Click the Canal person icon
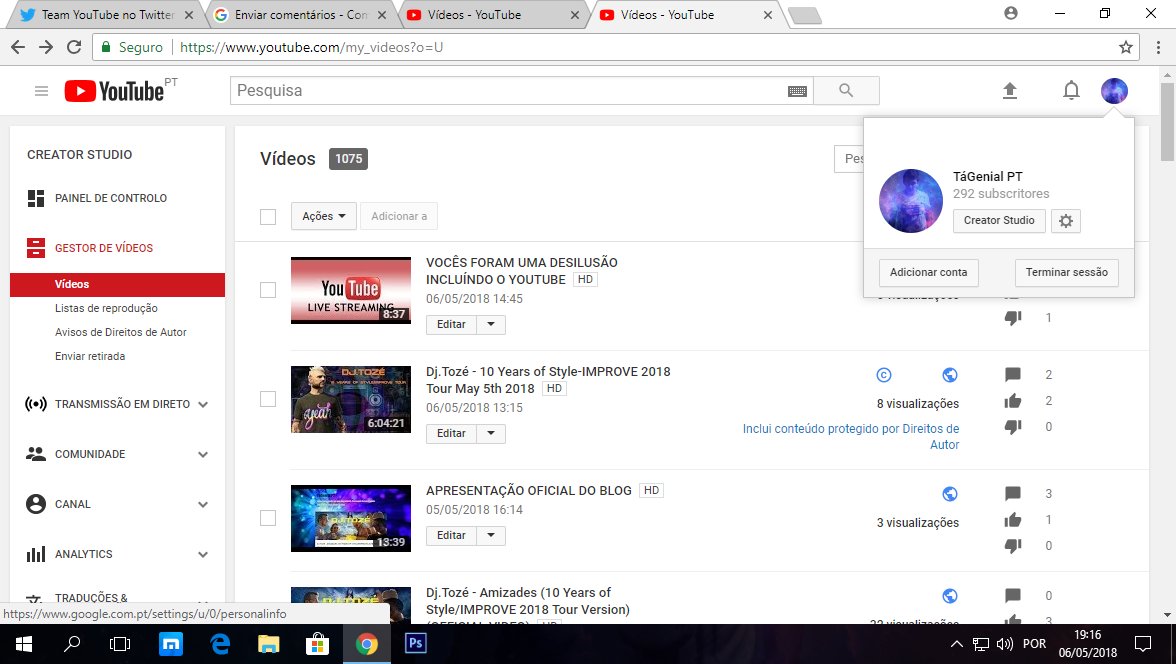 [x=36, y=504]
